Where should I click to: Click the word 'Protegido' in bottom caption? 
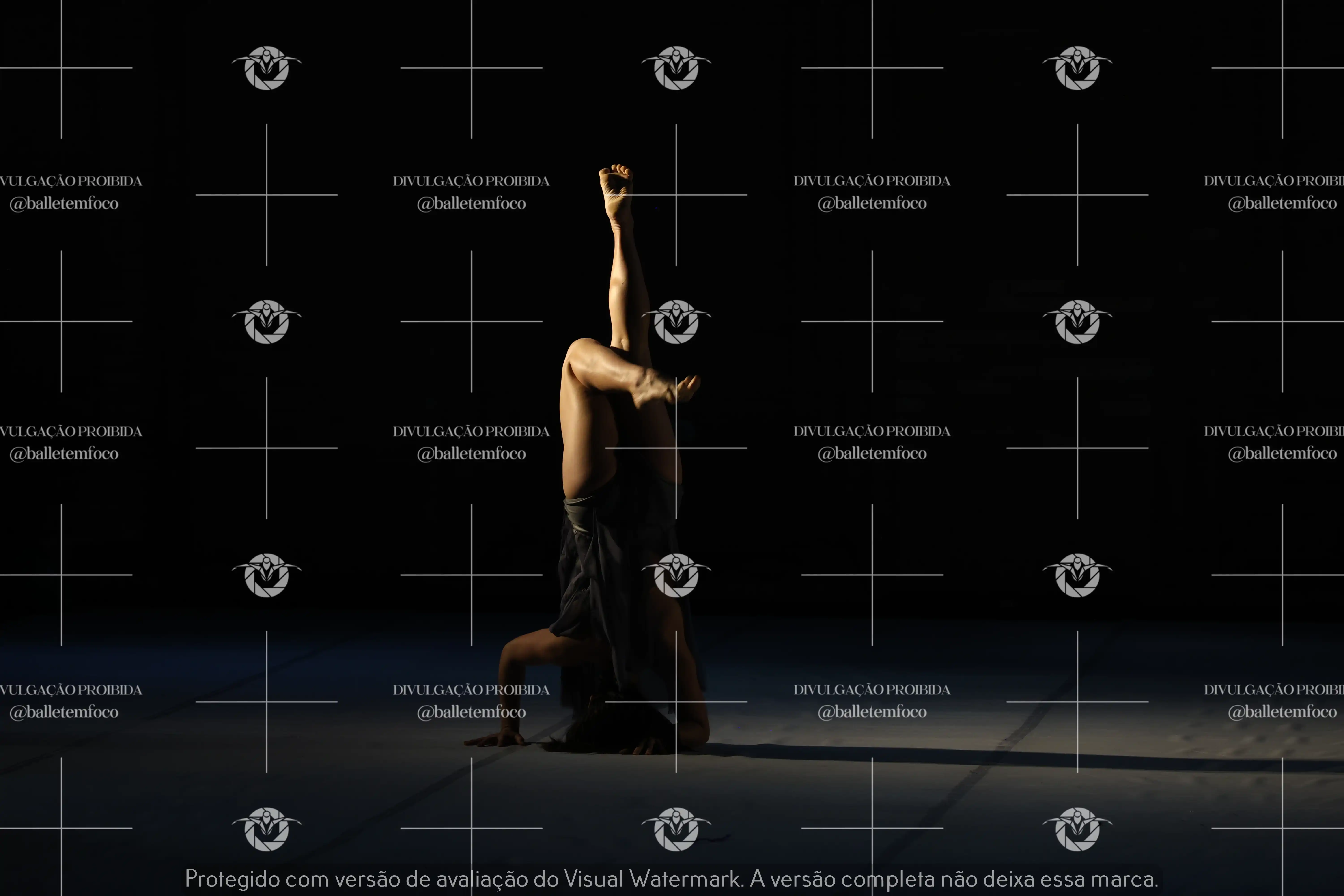pyautogui.click(x=232, y=879)
